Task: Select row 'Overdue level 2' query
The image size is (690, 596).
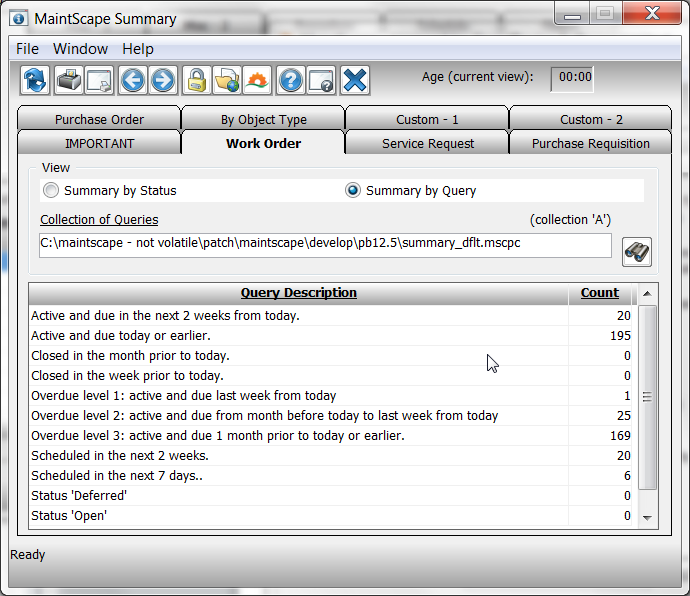Action: click(330, 416)
